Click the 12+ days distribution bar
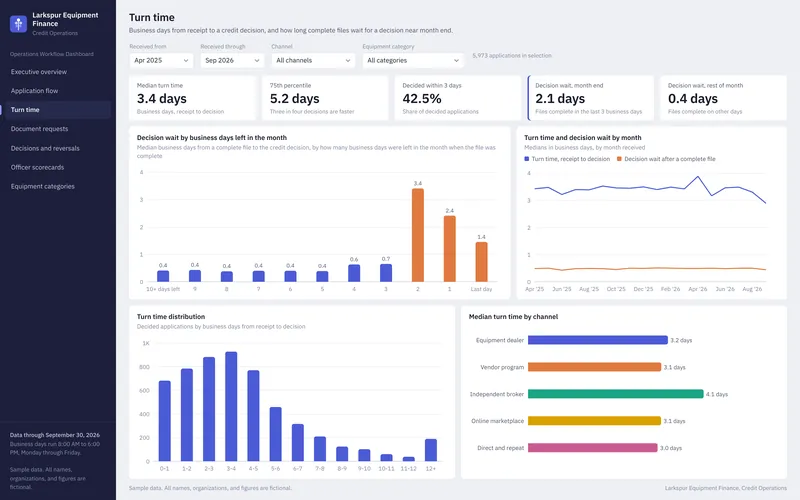The height and width of the screenshot is (500, 800). pos(431,450)
